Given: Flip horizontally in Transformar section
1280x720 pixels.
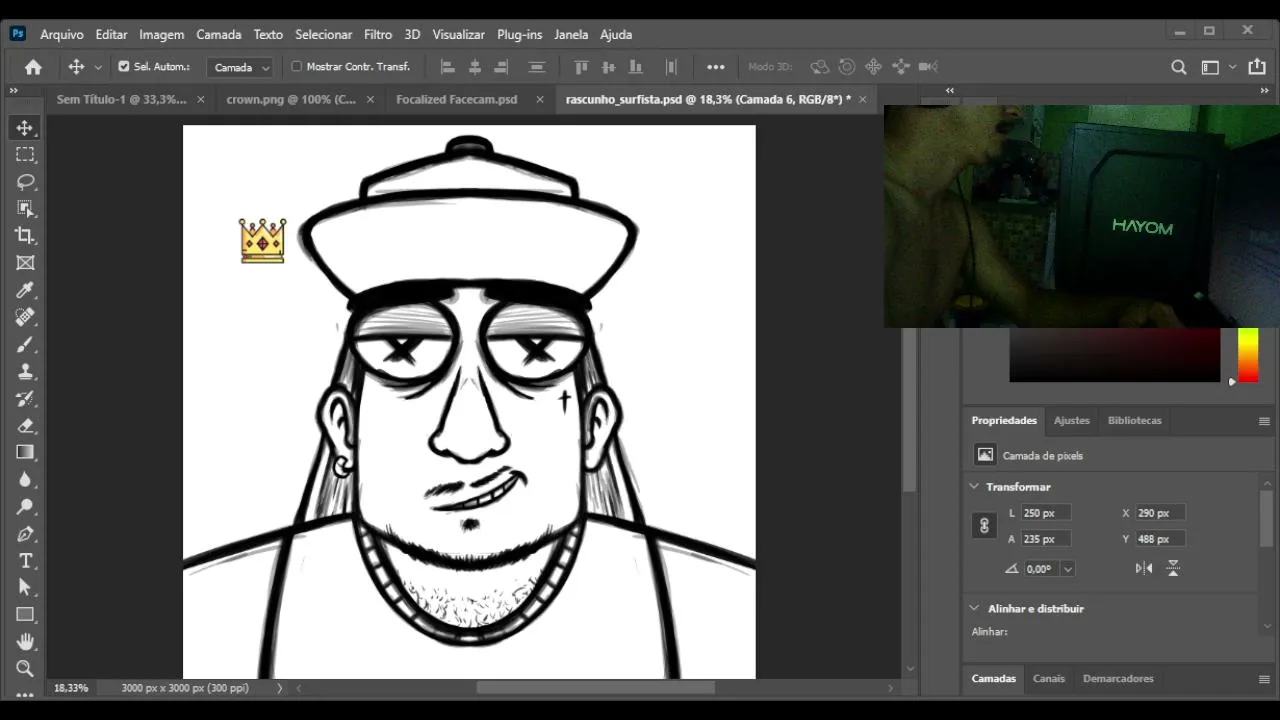Looking at the screenshot, I should point(1144,568).
